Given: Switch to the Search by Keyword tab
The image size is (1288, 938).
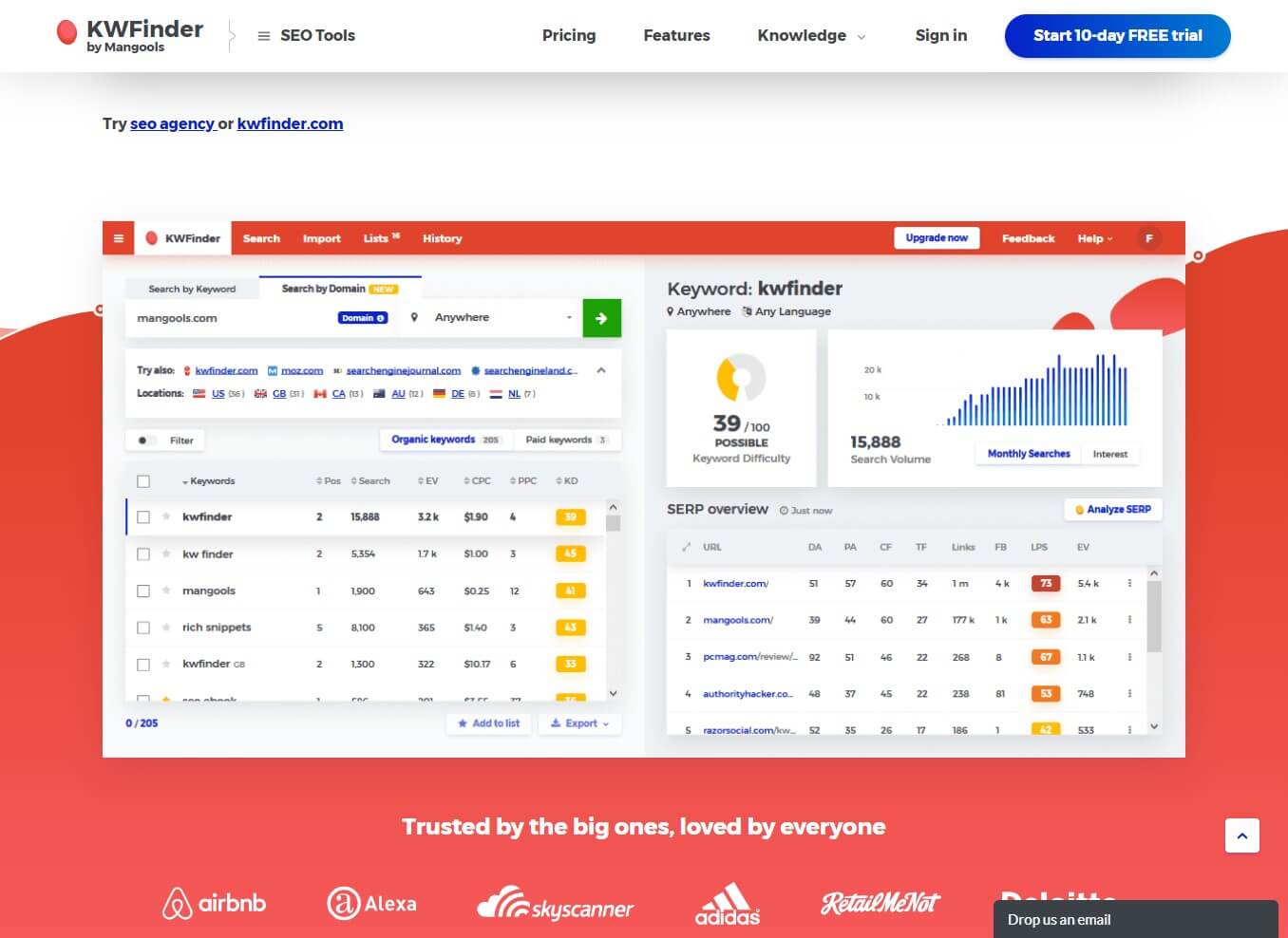Looking at the screenshot, I should 192,289.
